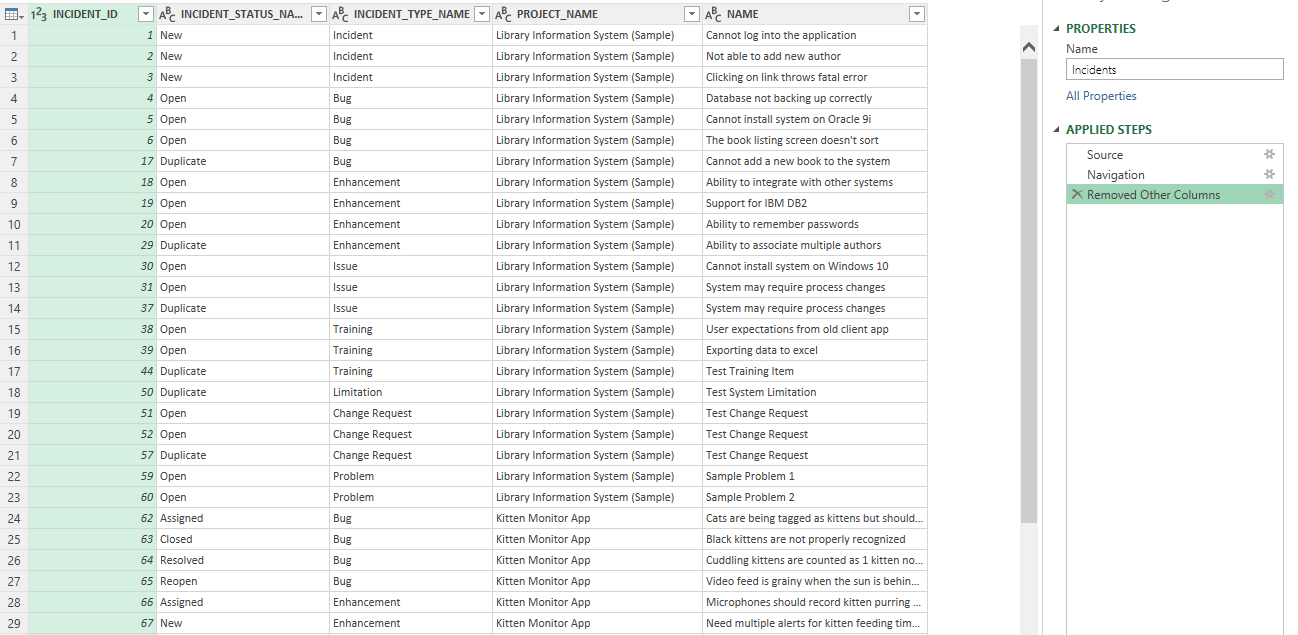Click the "Ability to integrate with other systems" cell
This screenshot has height=635, width=1298.
coord(814,182)
